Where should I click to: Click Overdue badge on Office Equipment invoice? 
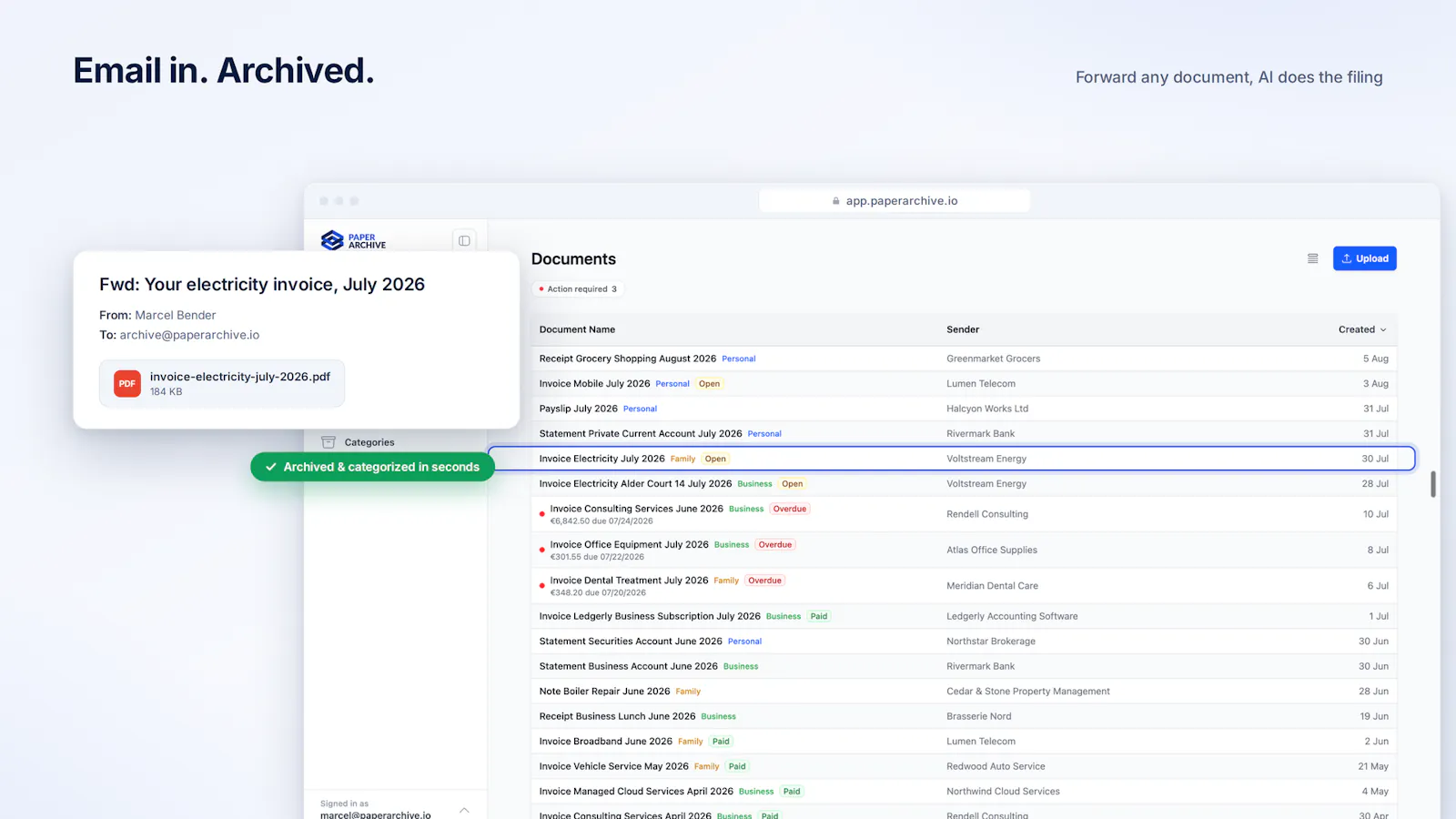tap(775, 545)
